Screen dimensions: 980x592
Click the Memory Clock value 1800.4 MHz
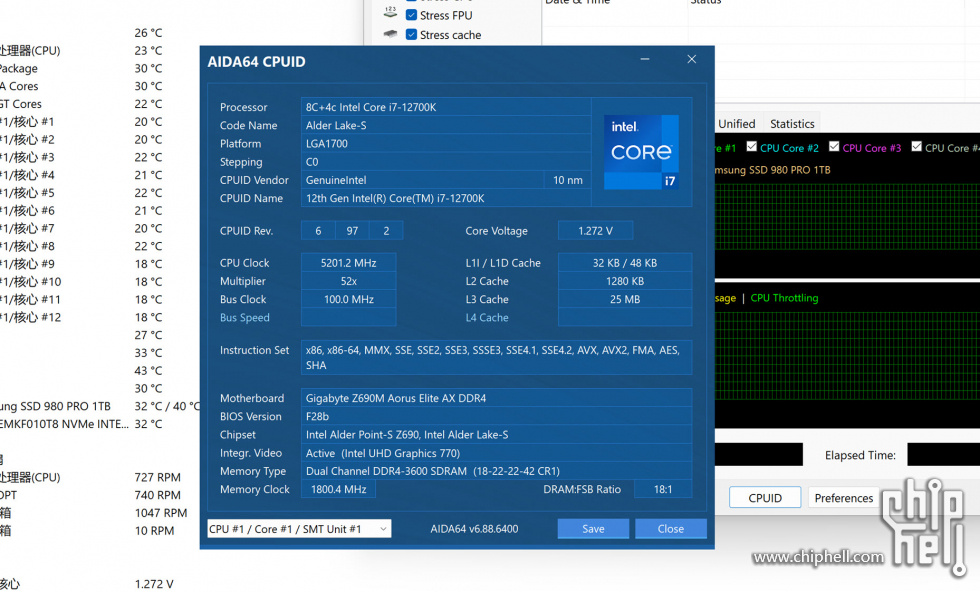pos(338,489)
